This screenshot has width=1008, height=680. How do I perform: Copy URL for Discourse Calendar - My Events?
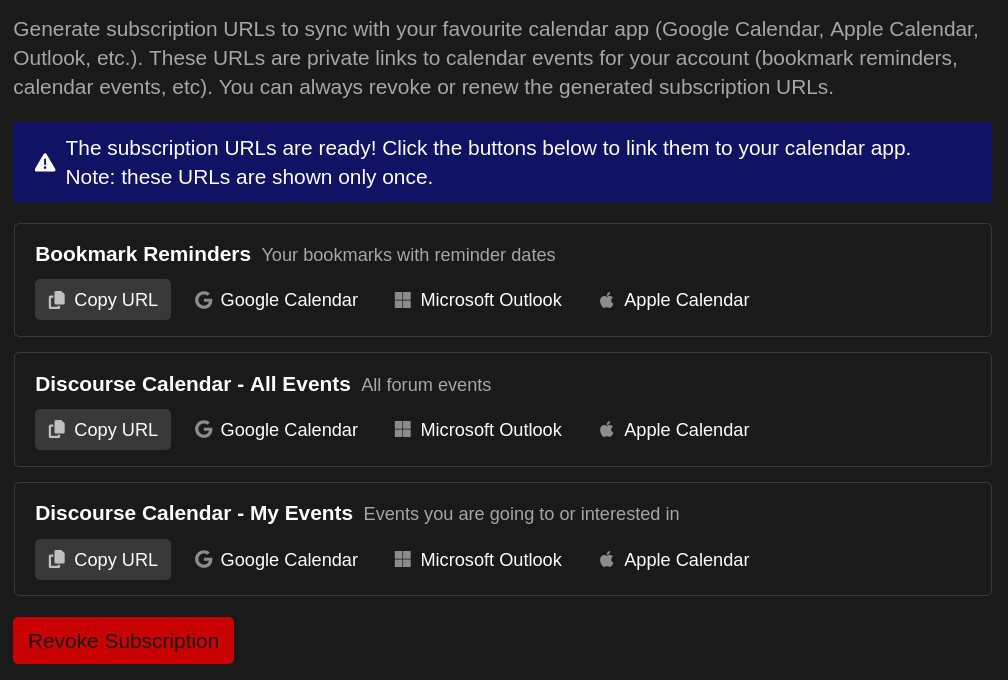coord(103,559)
